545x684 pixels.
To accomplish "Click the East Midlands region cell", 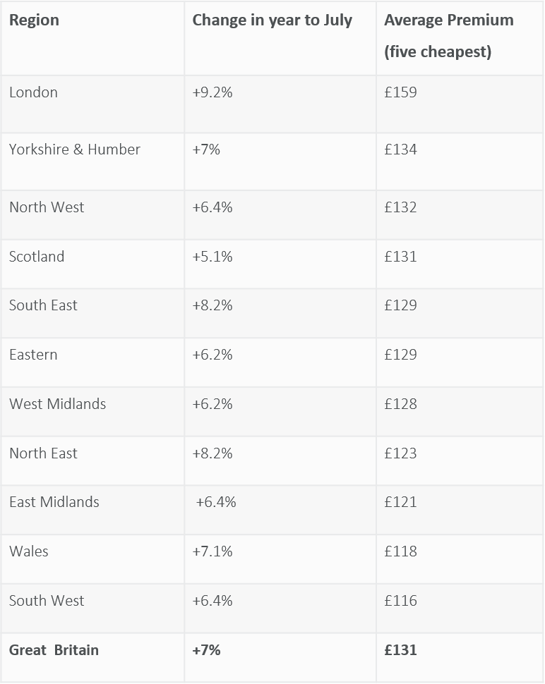I will point(54,502).
